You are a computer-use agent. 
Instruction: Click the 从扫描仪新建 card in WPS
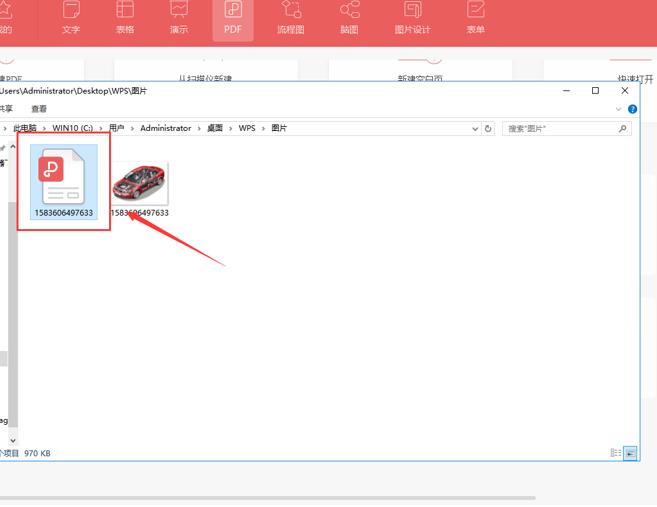click(x=206, y=70)
